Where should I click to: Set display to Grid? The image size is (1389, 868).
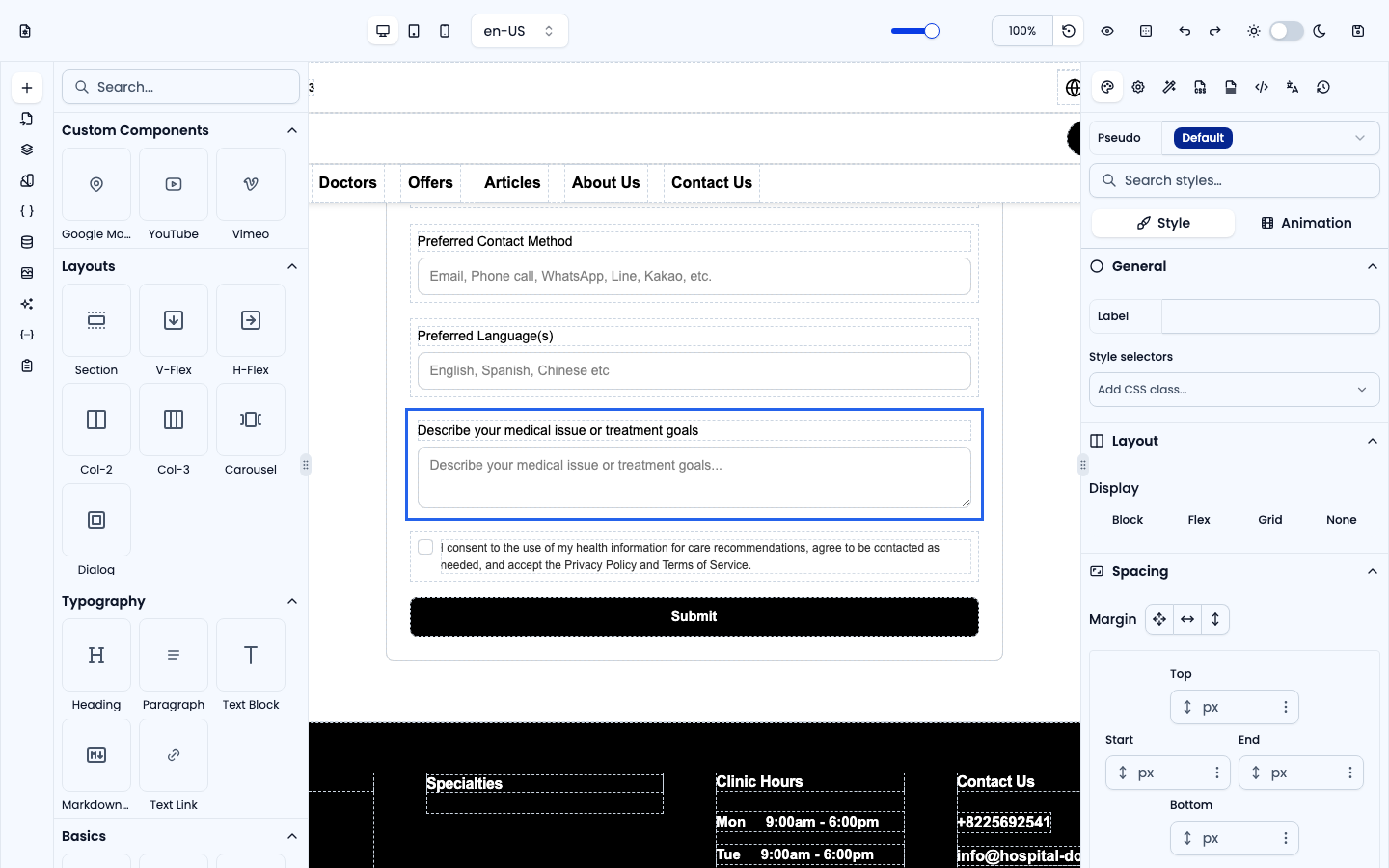tap(1270, 520)
